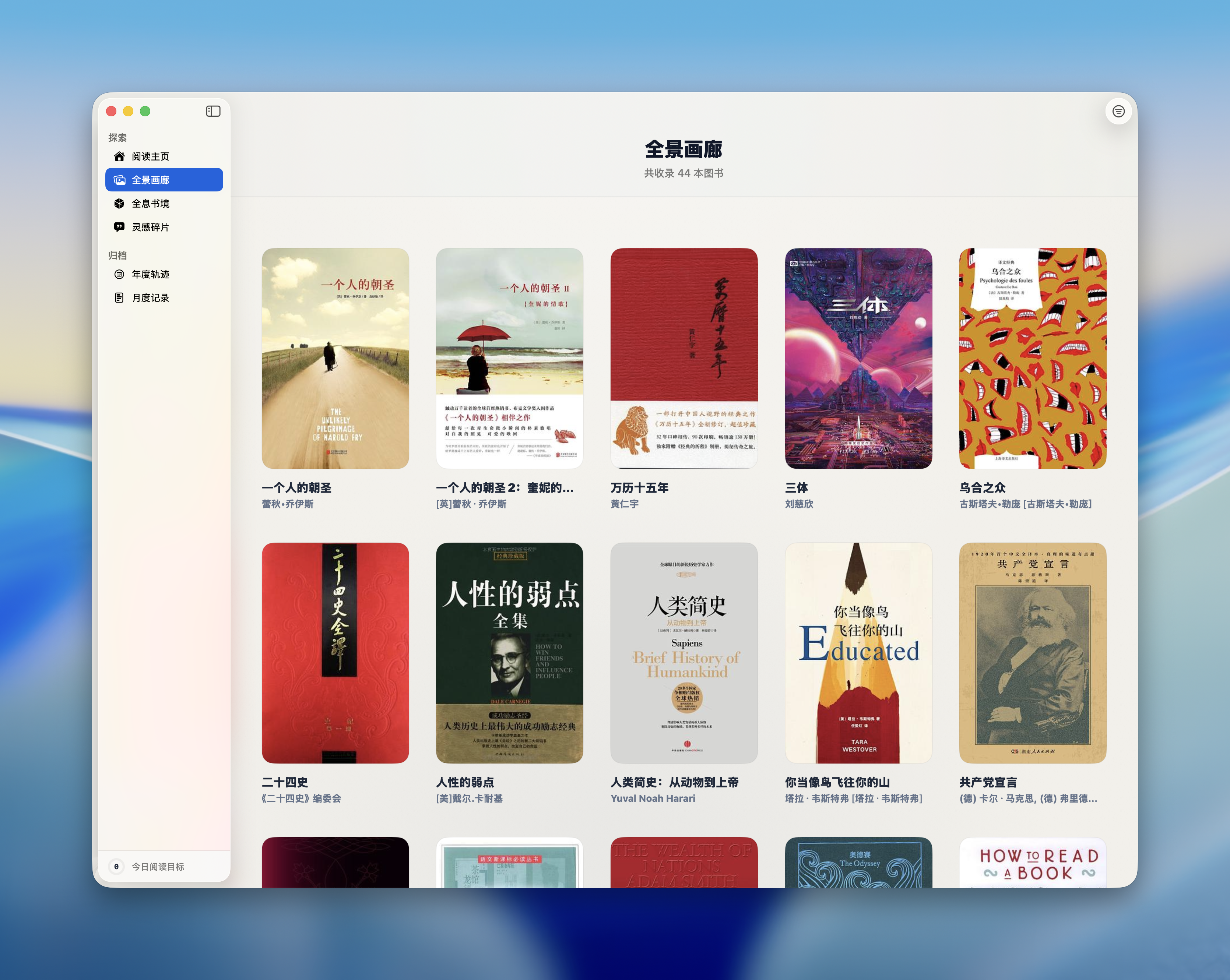Open the 人类简史 Sapiens cover
1230x980 pixels.
[684, 653]
